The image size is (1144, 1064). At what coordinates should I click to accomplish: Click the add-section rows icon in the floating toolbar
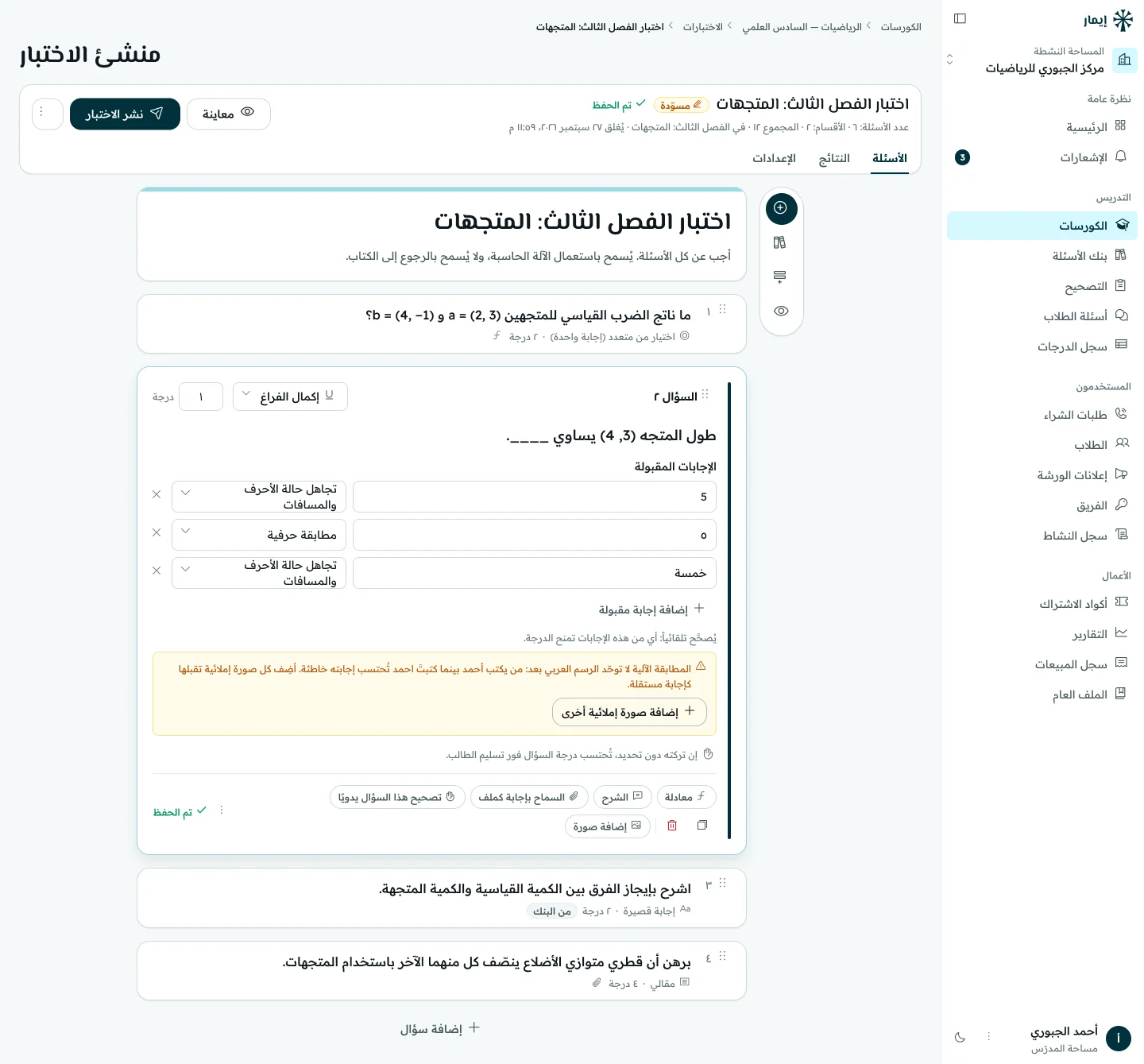[x=780, y=277]
